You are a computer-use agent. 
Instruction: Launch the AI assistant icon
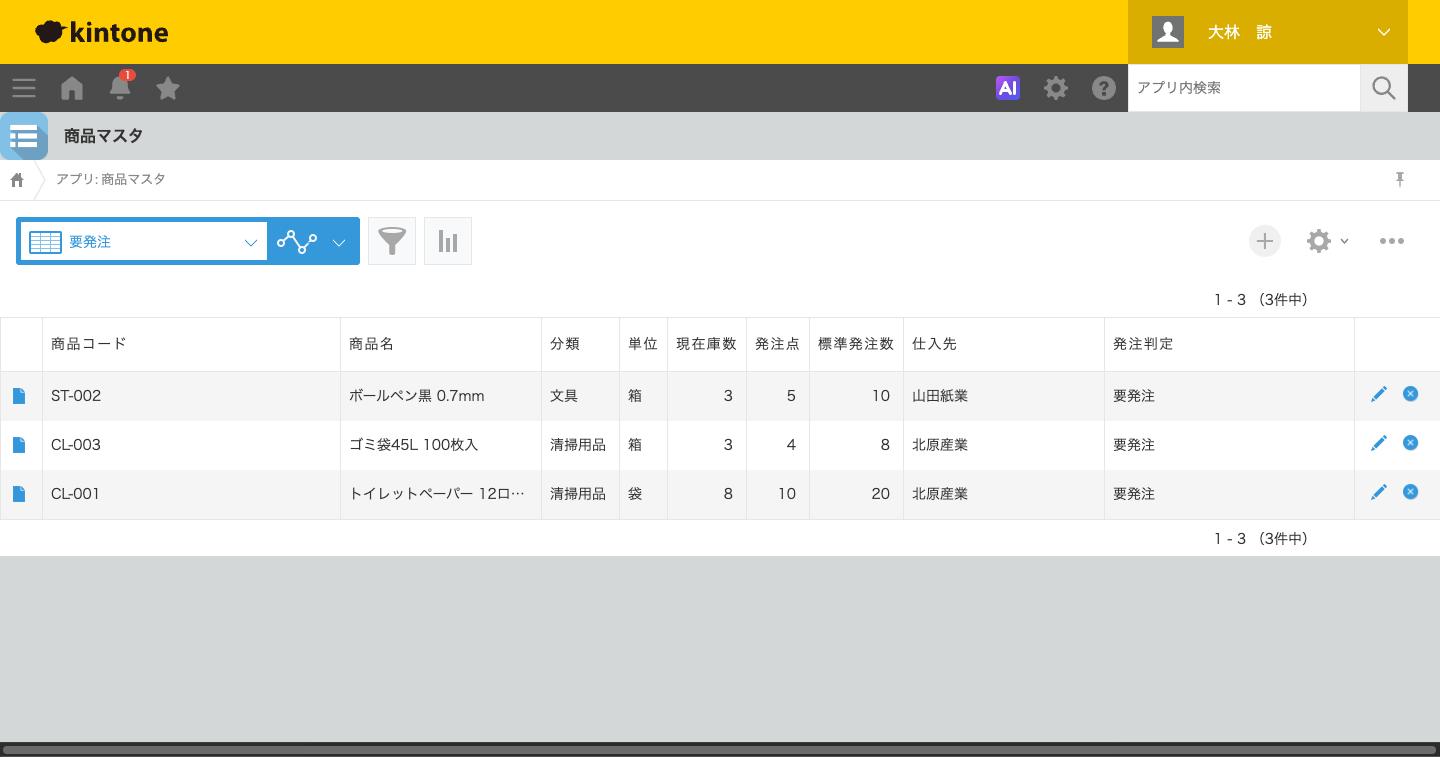1008,88
